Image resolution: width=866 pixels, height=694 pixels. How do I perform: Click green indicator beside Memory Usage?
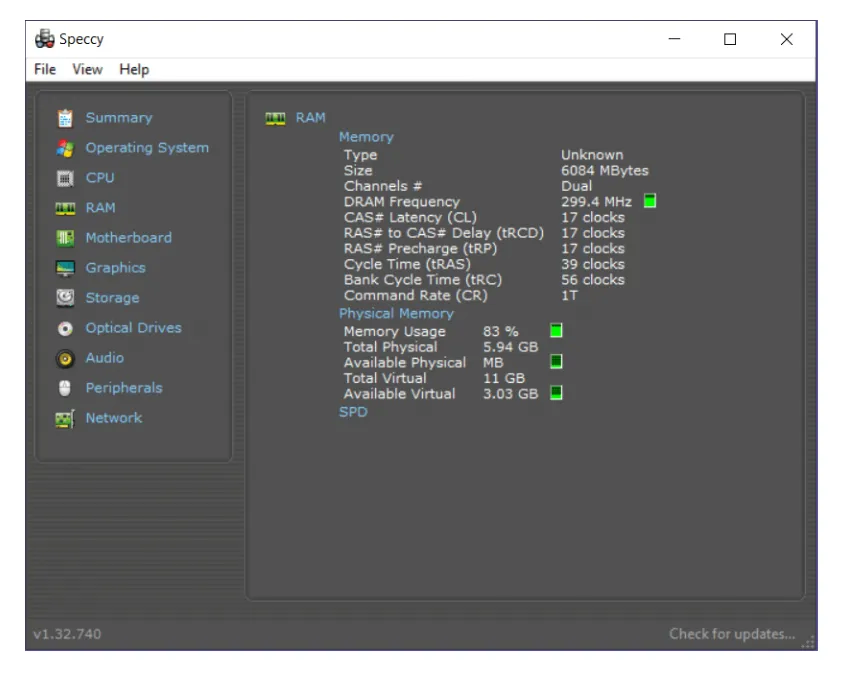click(x=556, y=331)
